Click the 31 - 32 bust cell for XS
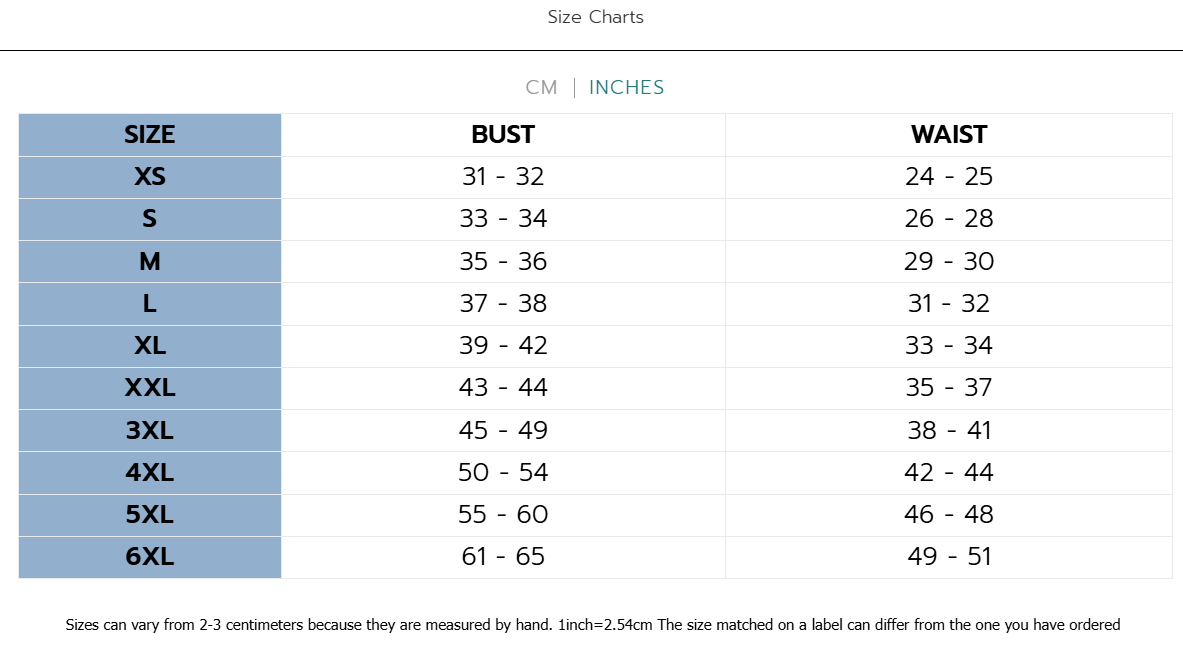 [503, 177]
